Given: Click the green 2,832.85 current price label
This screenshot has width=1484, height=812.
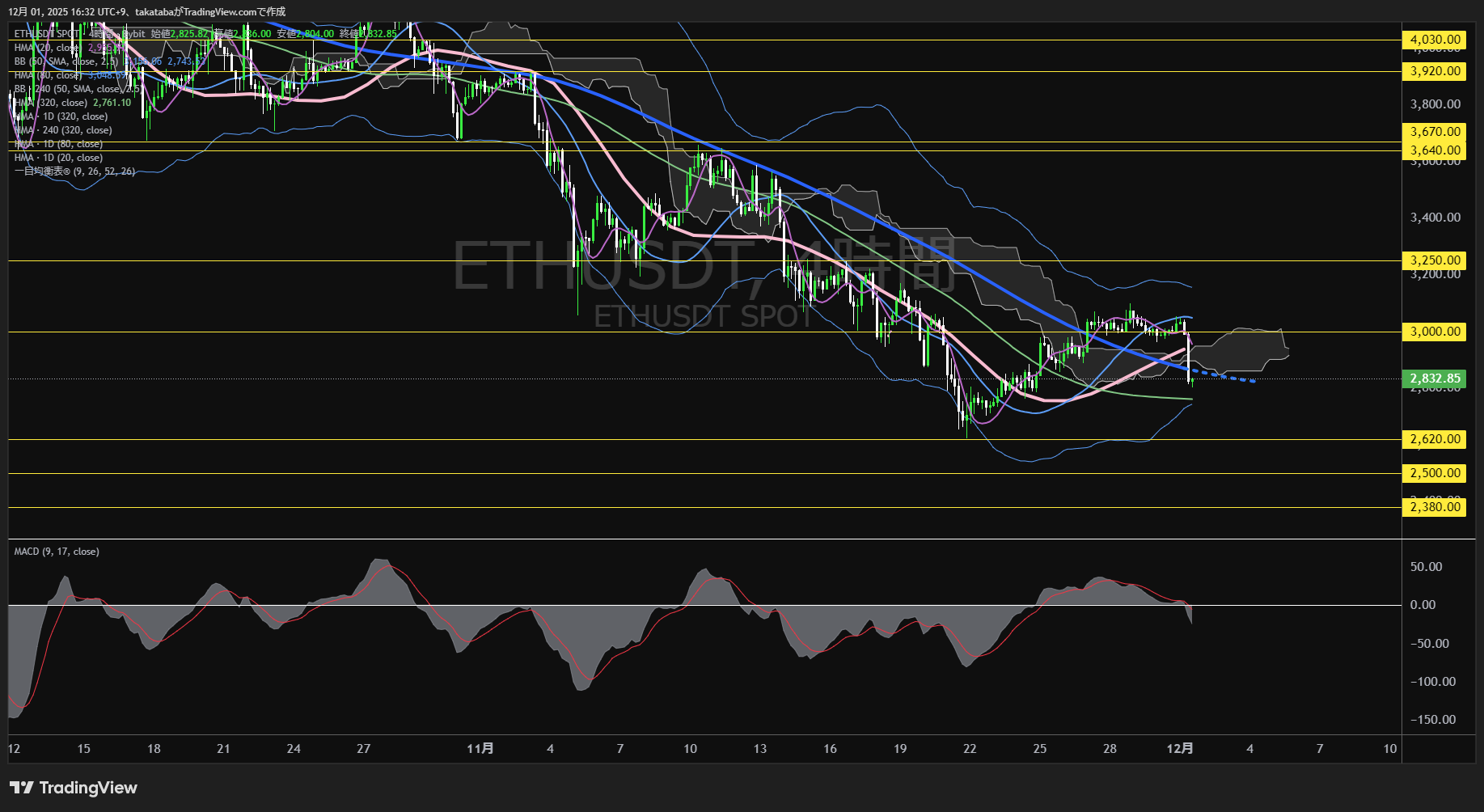Looking at the screenshot, I should [1434, 379].
